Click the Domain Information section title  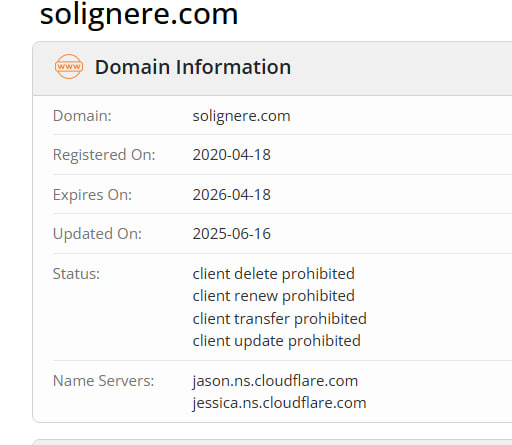click(193, 67)
